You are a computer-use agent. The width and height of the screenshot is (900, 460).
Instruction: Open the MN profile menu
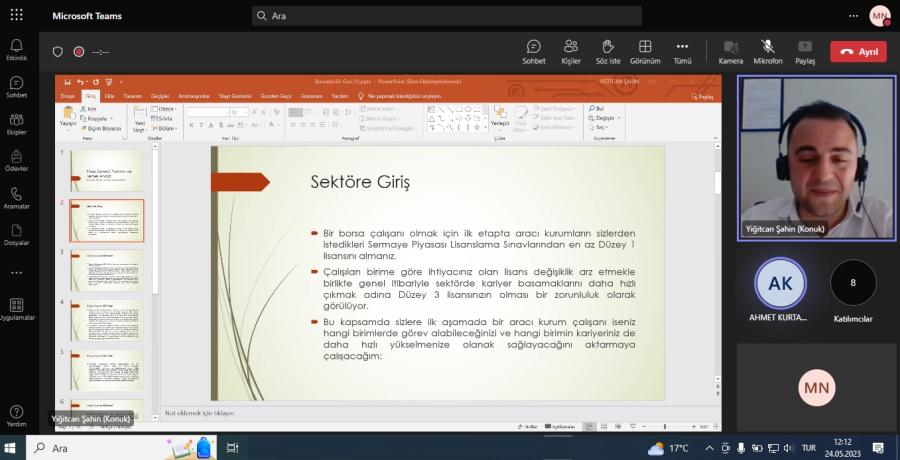coord(879,15)
